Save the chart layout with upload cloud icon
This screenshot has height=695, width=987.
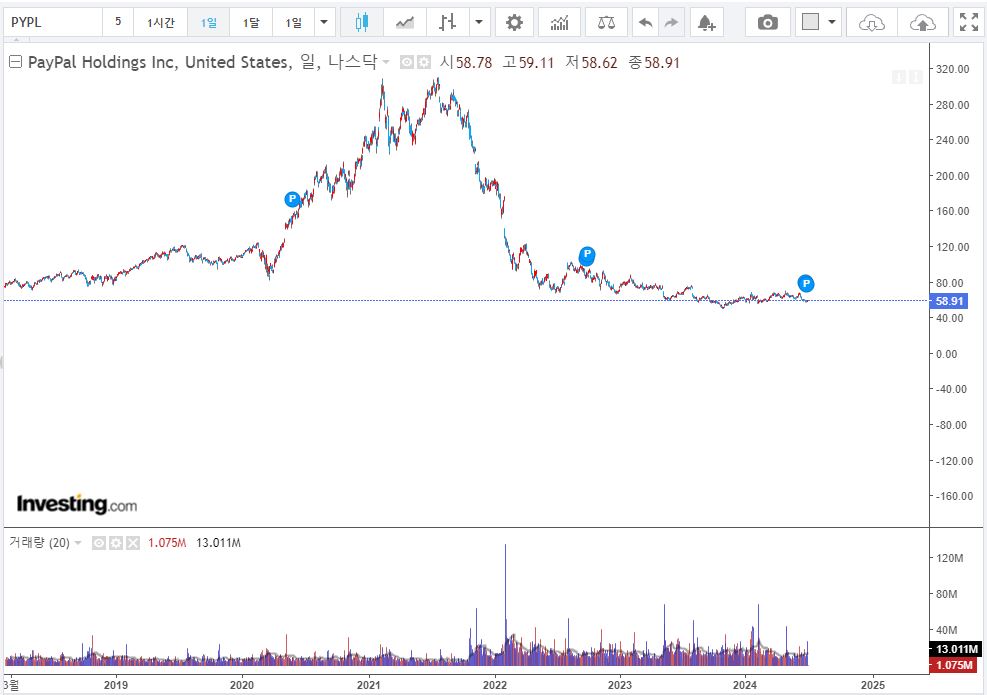click(x=923, y=23)
